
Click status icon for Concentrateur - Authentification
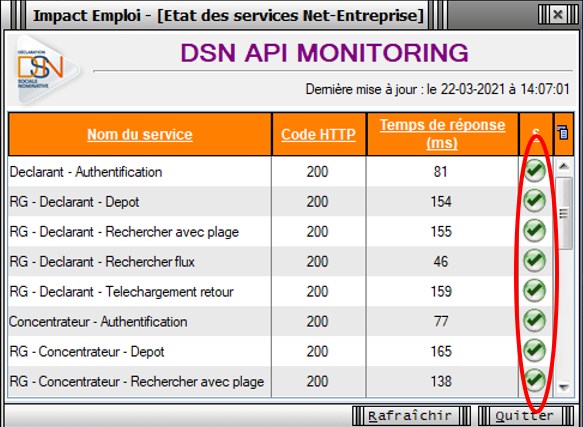click(x=535, y=321)
